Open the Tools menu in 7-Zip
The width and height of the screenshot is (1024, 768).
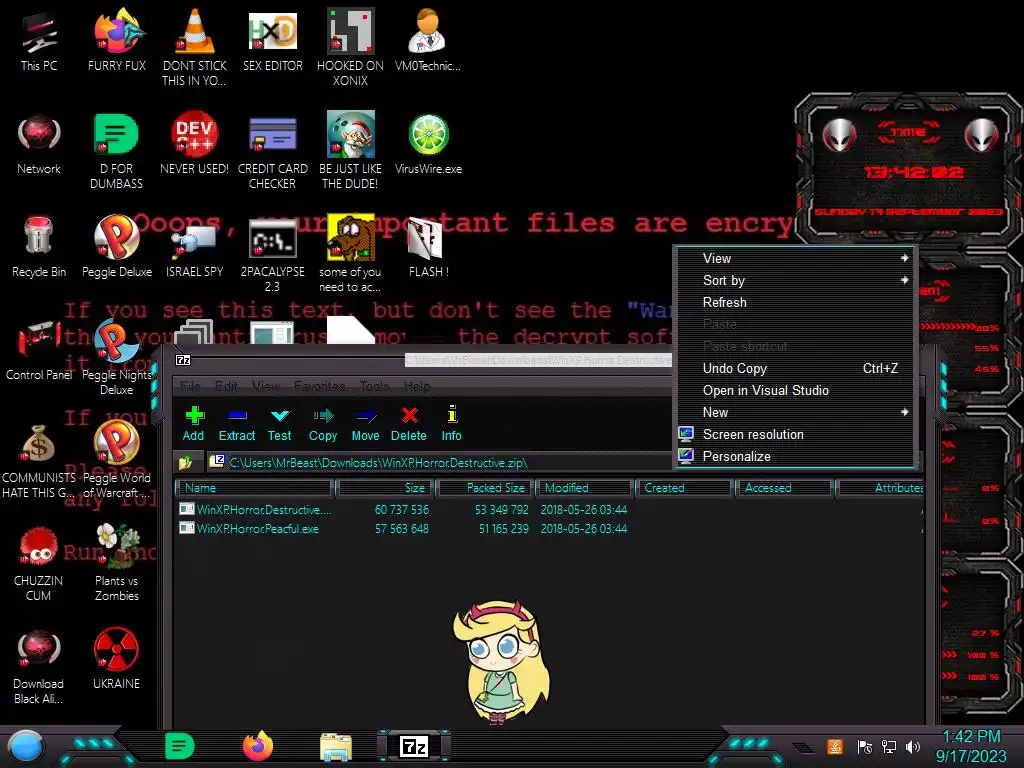coord(374,386)
